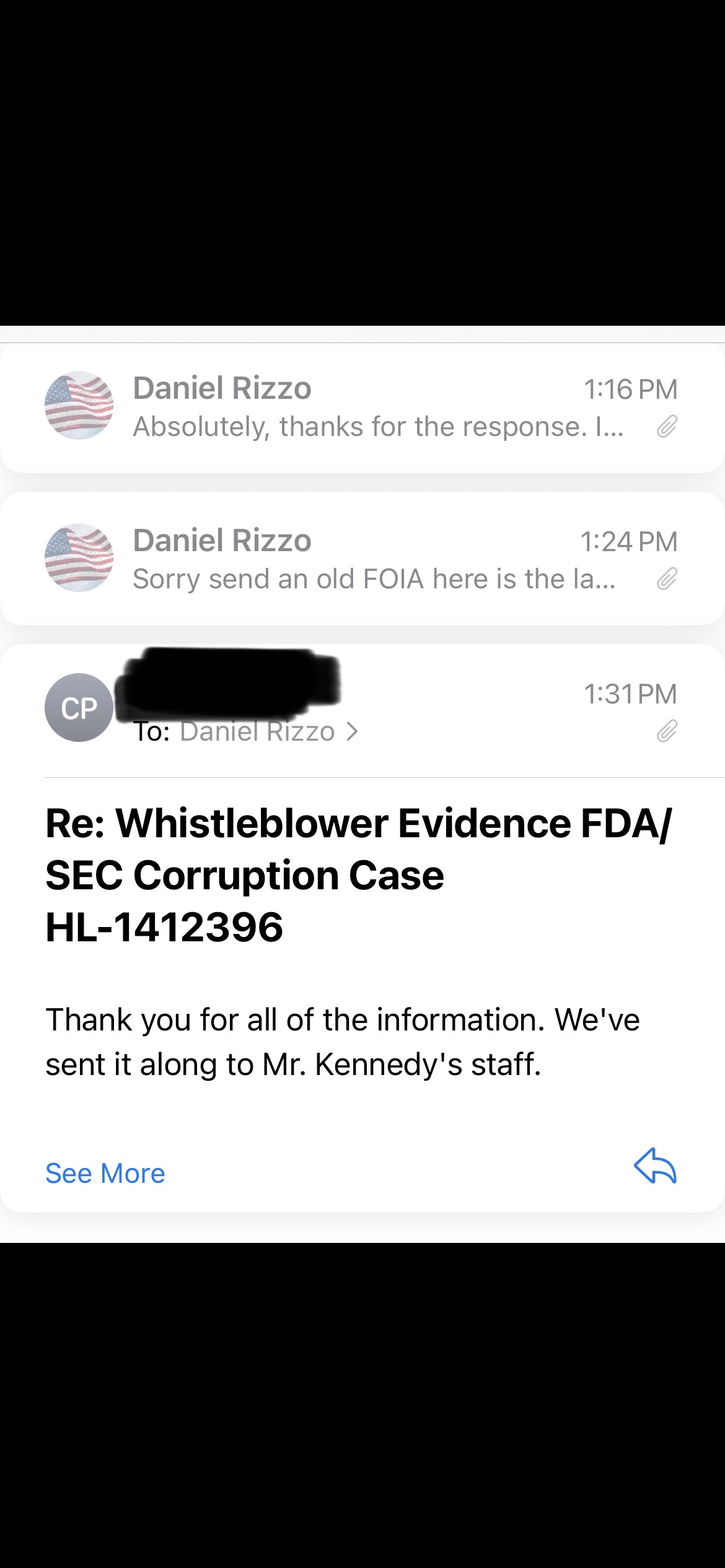725x1568 pixels.
Task: Tap flag avatar on 1:24 PM message
Action: 79,557
